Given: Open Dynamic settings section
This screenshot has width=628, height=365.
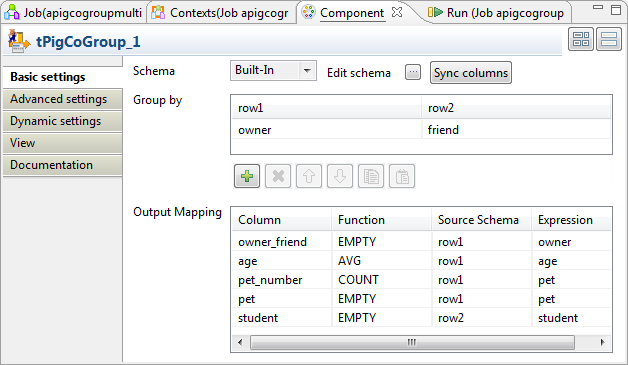Looking at the screenshot, I should 62,121.
